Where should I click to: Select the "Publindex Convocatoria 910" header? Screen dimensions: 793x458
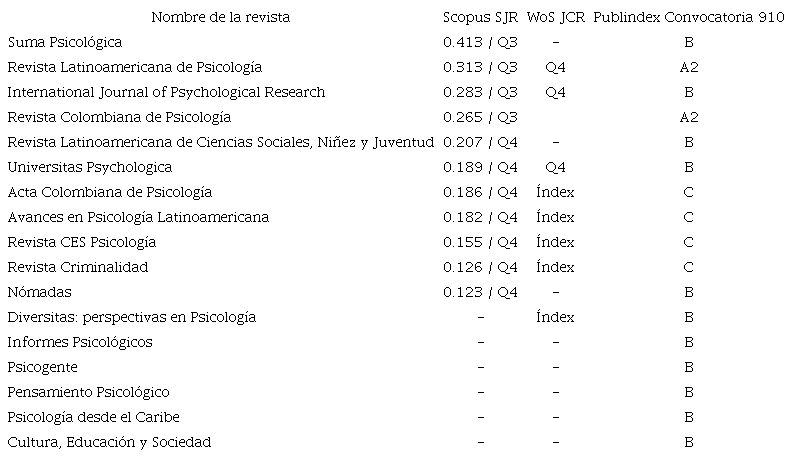(x=688, y=17)
